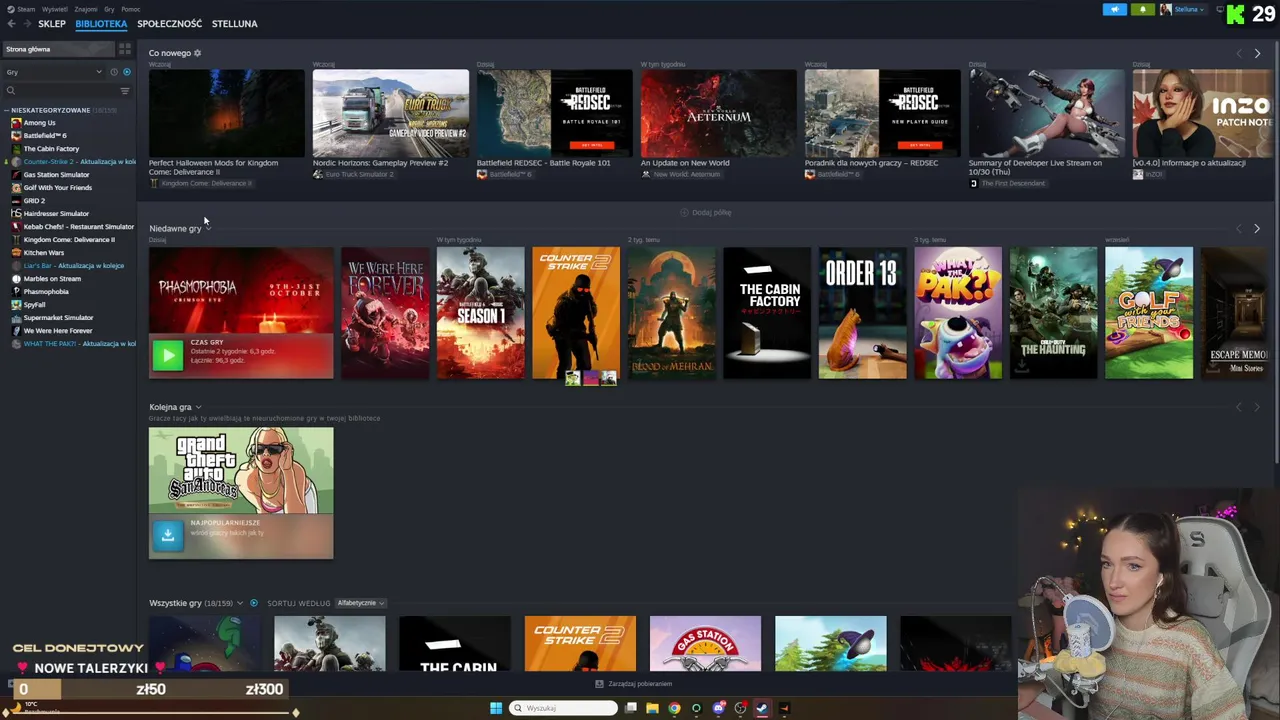
Task: Click the blue announcements megaphone button
Action: tap(1115, 9)
